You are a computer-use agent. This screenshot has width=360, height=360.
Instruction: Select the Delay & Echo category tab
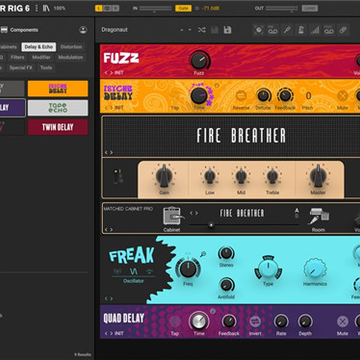coord(39,47)
